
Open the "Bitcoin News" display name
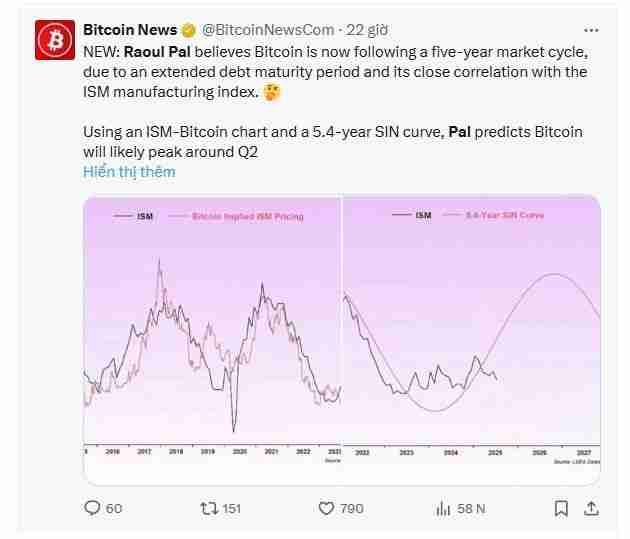click(x=130, y=30)
